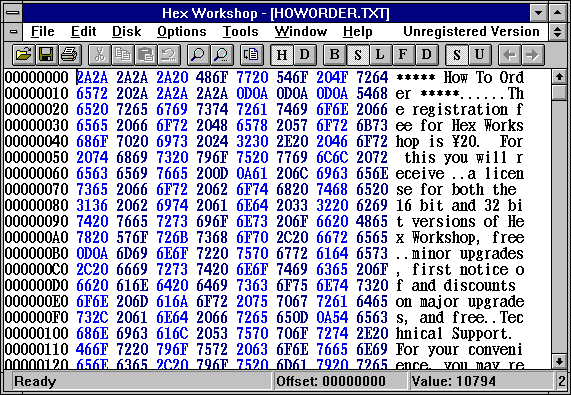This screenshot has height=395, width=571.
Task: Select the Byte data type B button
Action: [x=335, y=55]
